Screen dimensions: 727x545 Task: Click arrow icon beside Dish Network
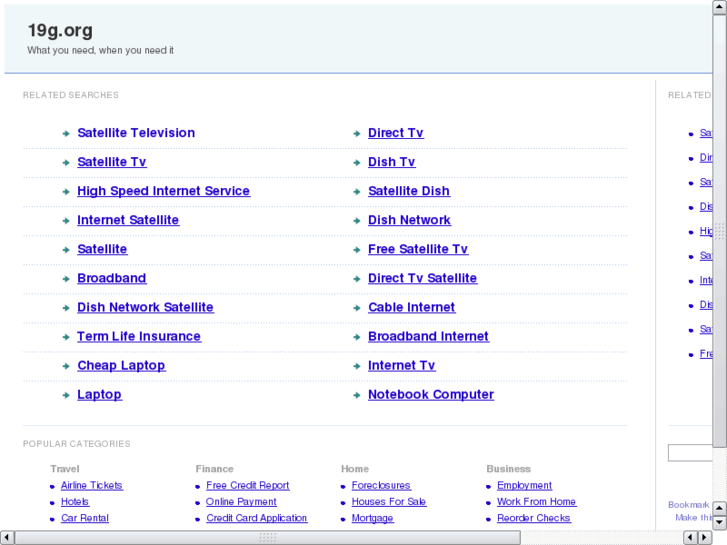pyautogui.click(x=357, y=221)
